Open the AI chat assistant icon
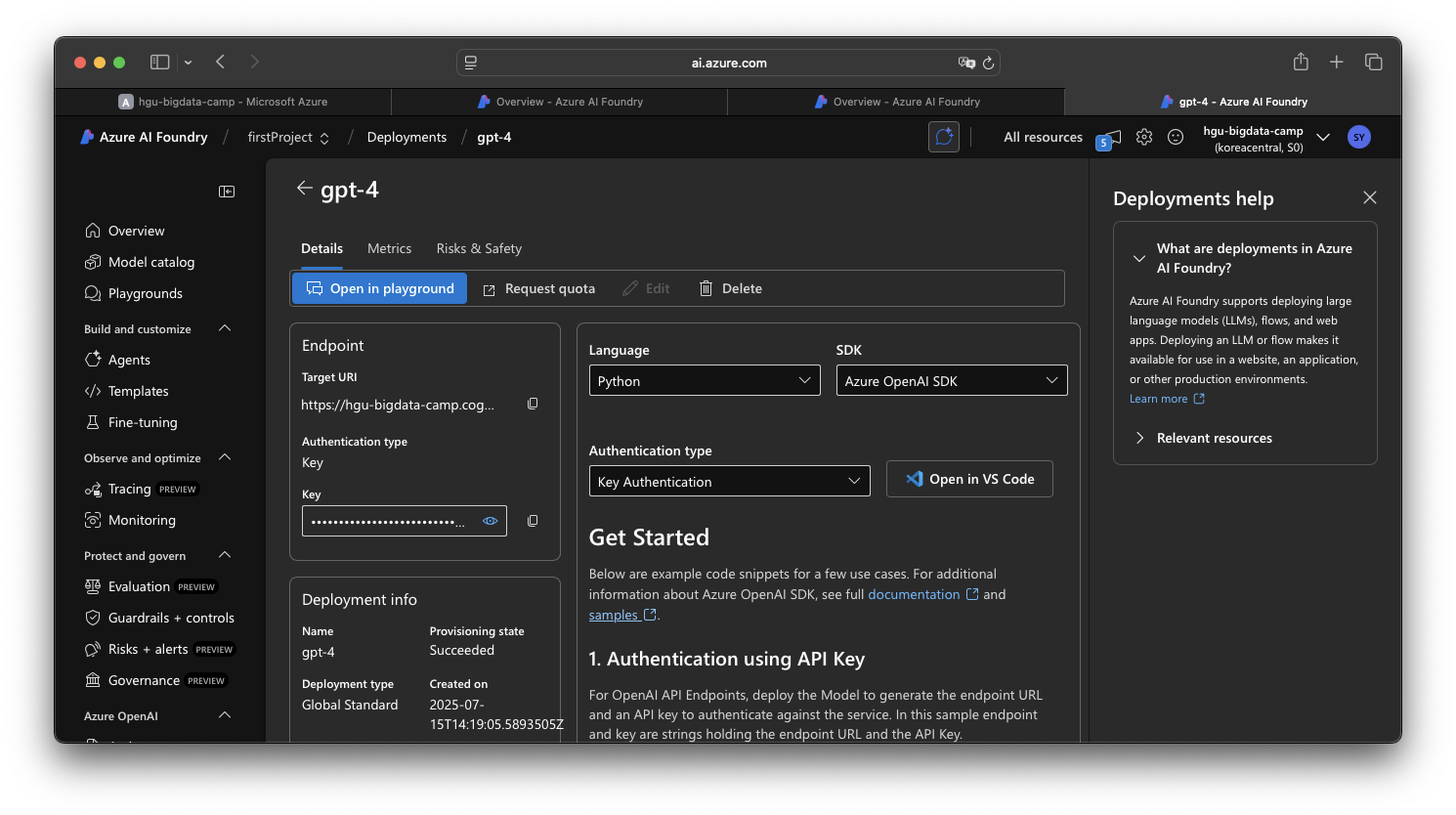 pos(944,137)
